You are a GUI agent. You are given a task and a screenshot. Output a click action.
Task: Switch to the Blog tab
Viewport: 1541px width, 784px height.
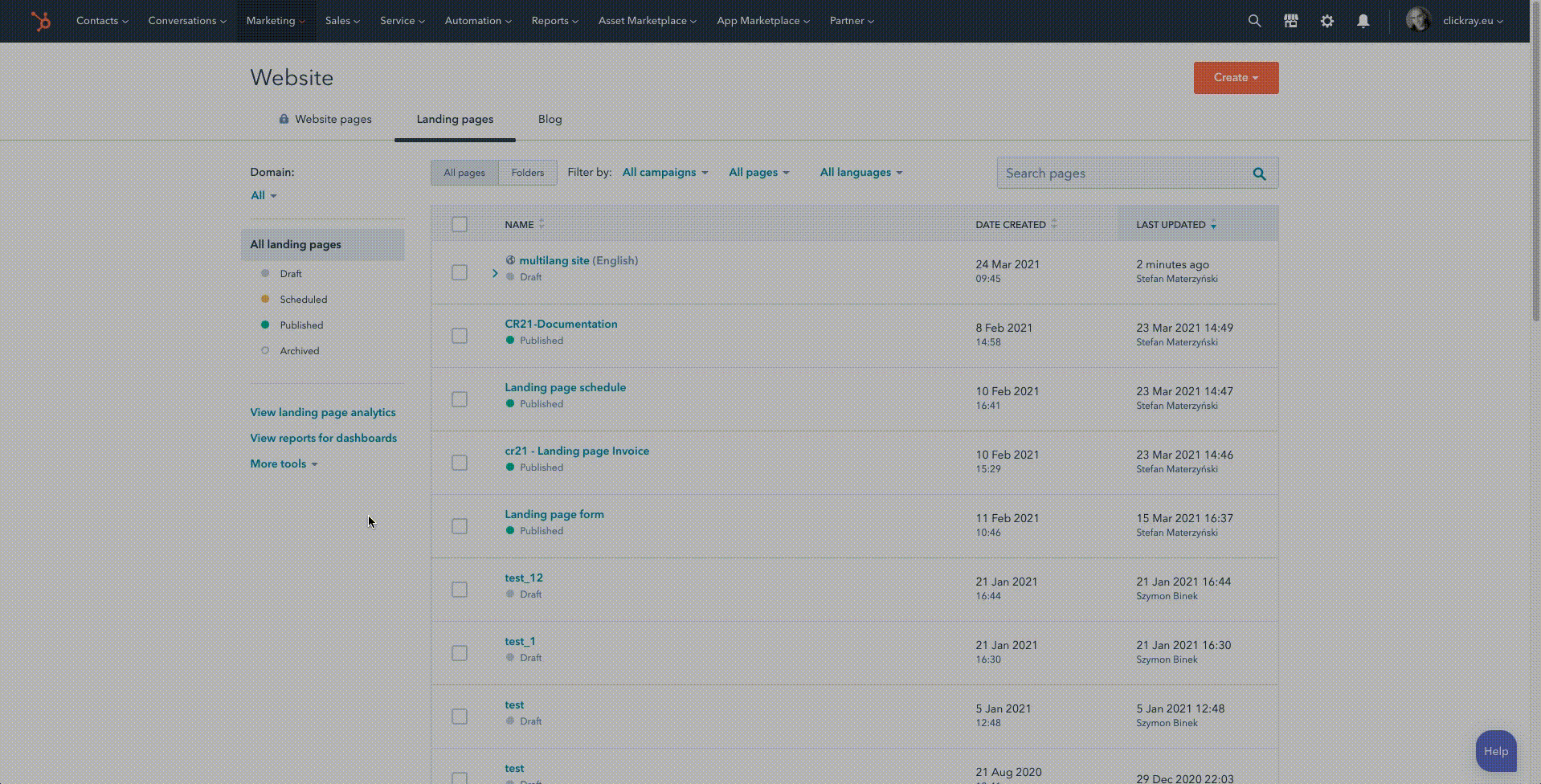point(550,119)
